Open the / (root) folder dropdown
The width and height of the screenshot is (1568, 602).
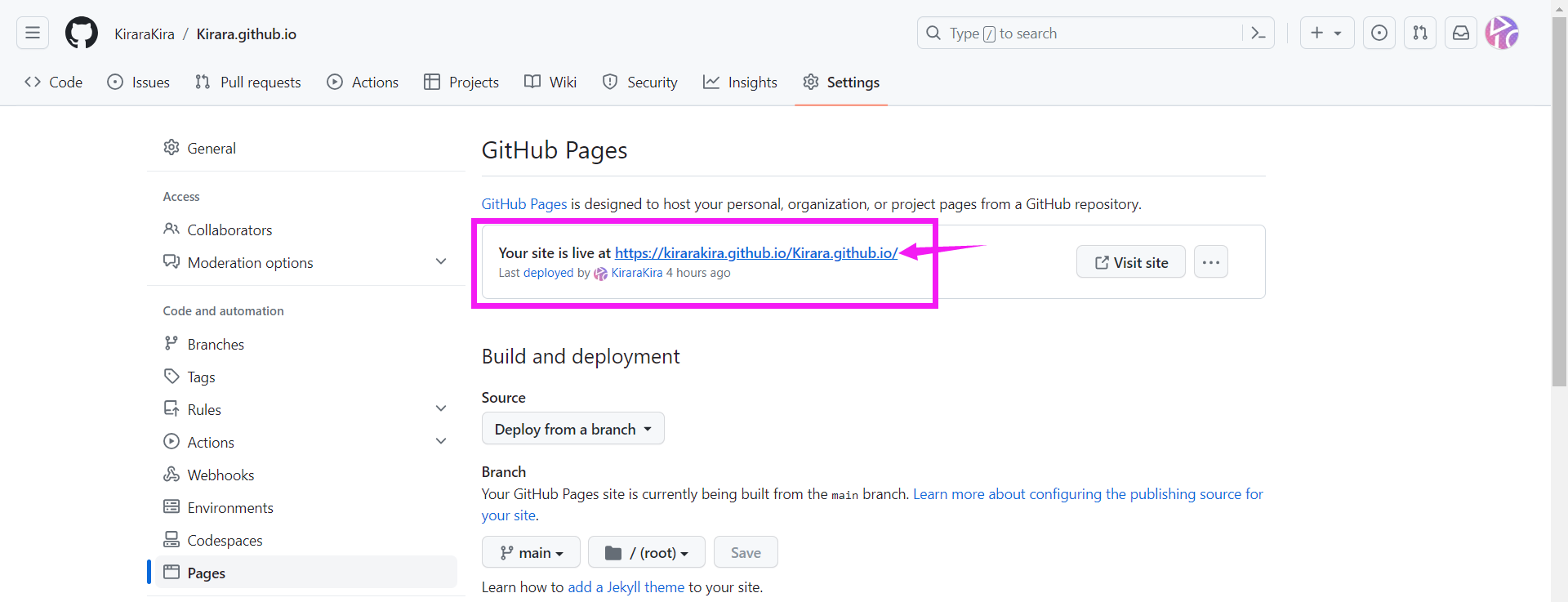point(646,552)
